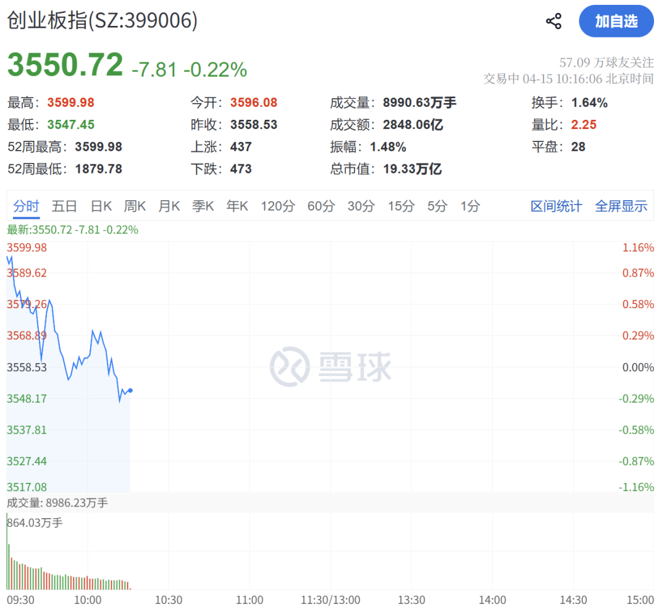
Task: Switch to 周K chart view
Action: coord(135,206)
